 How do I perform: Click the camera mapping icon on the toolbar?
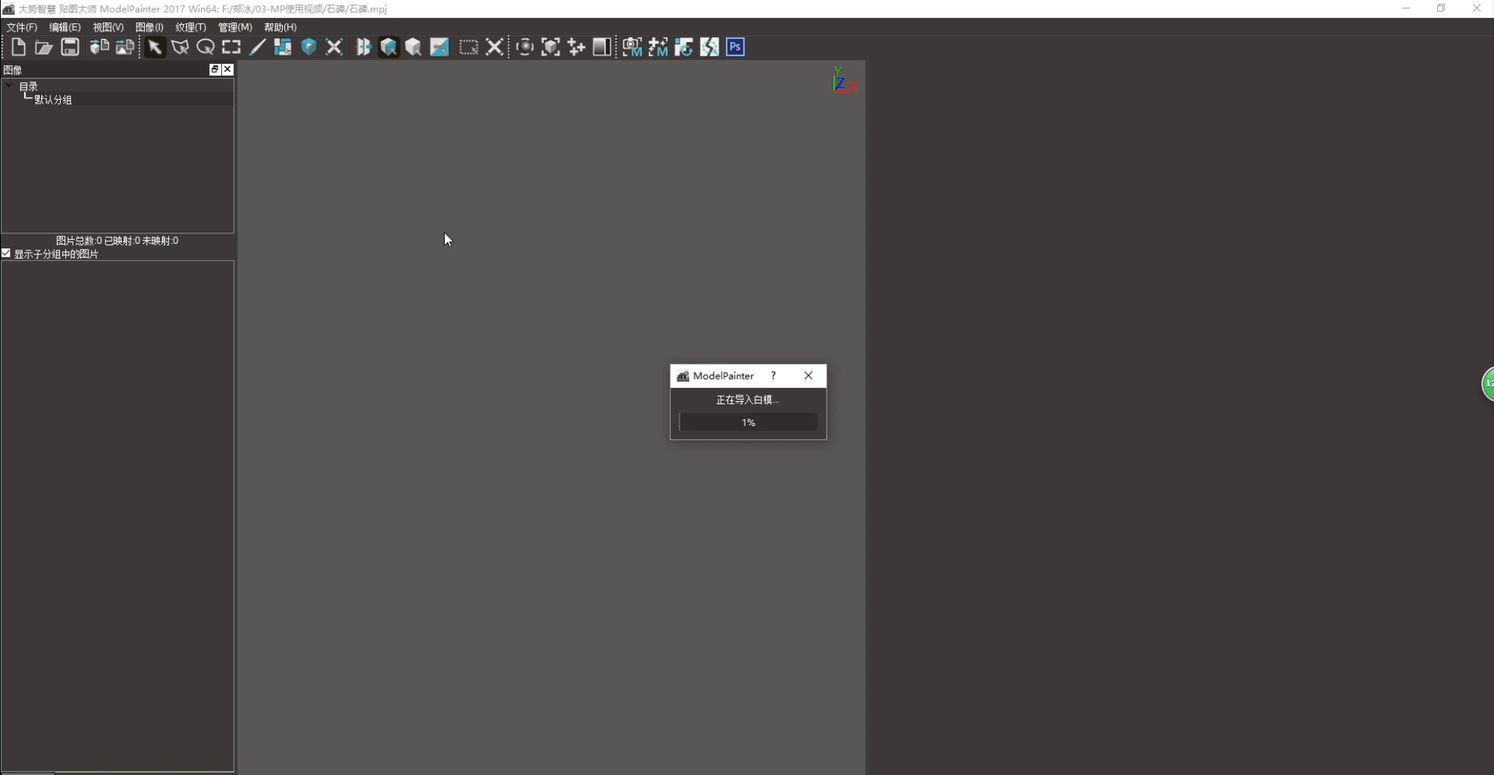(x=633, y=47)
